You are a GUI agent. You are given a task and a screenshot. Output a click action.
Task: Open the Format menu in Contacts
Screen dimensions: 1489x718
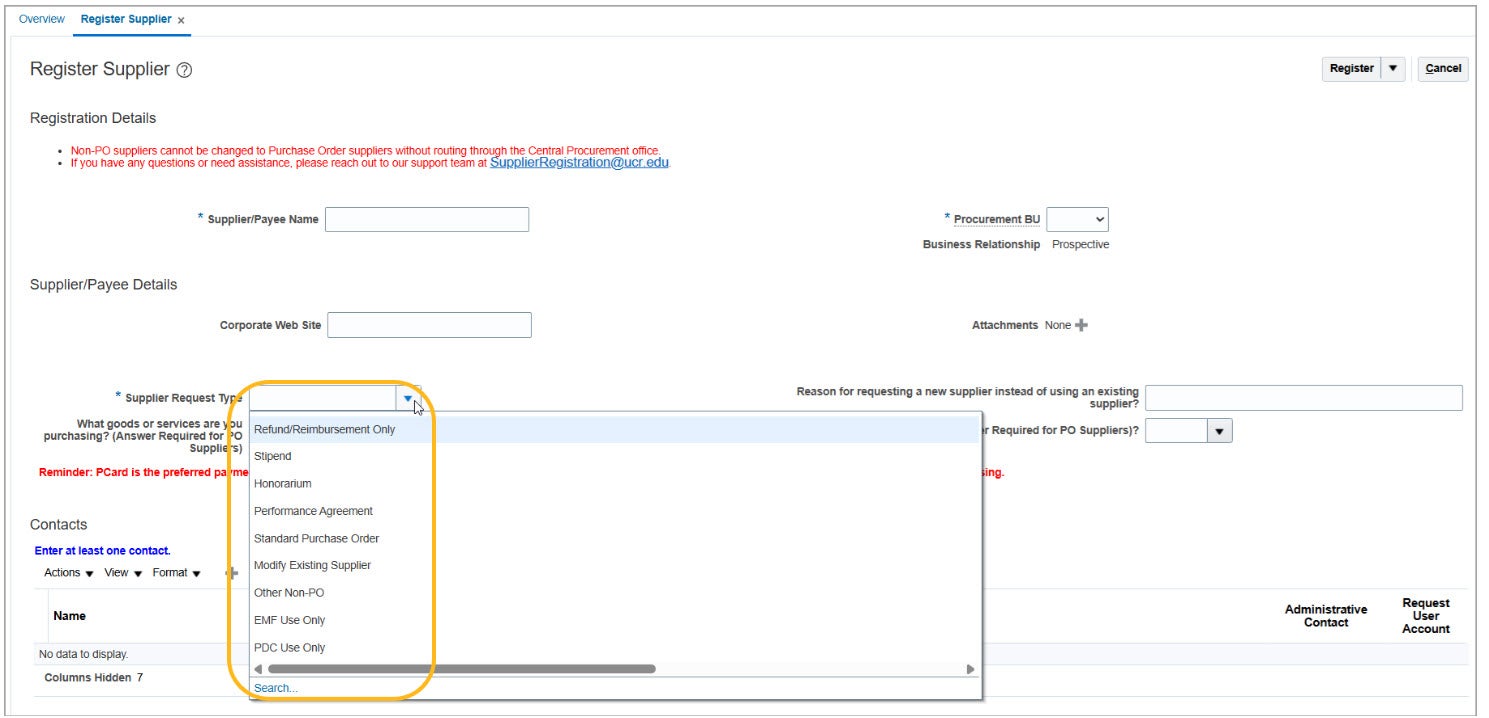coord(176,573)
